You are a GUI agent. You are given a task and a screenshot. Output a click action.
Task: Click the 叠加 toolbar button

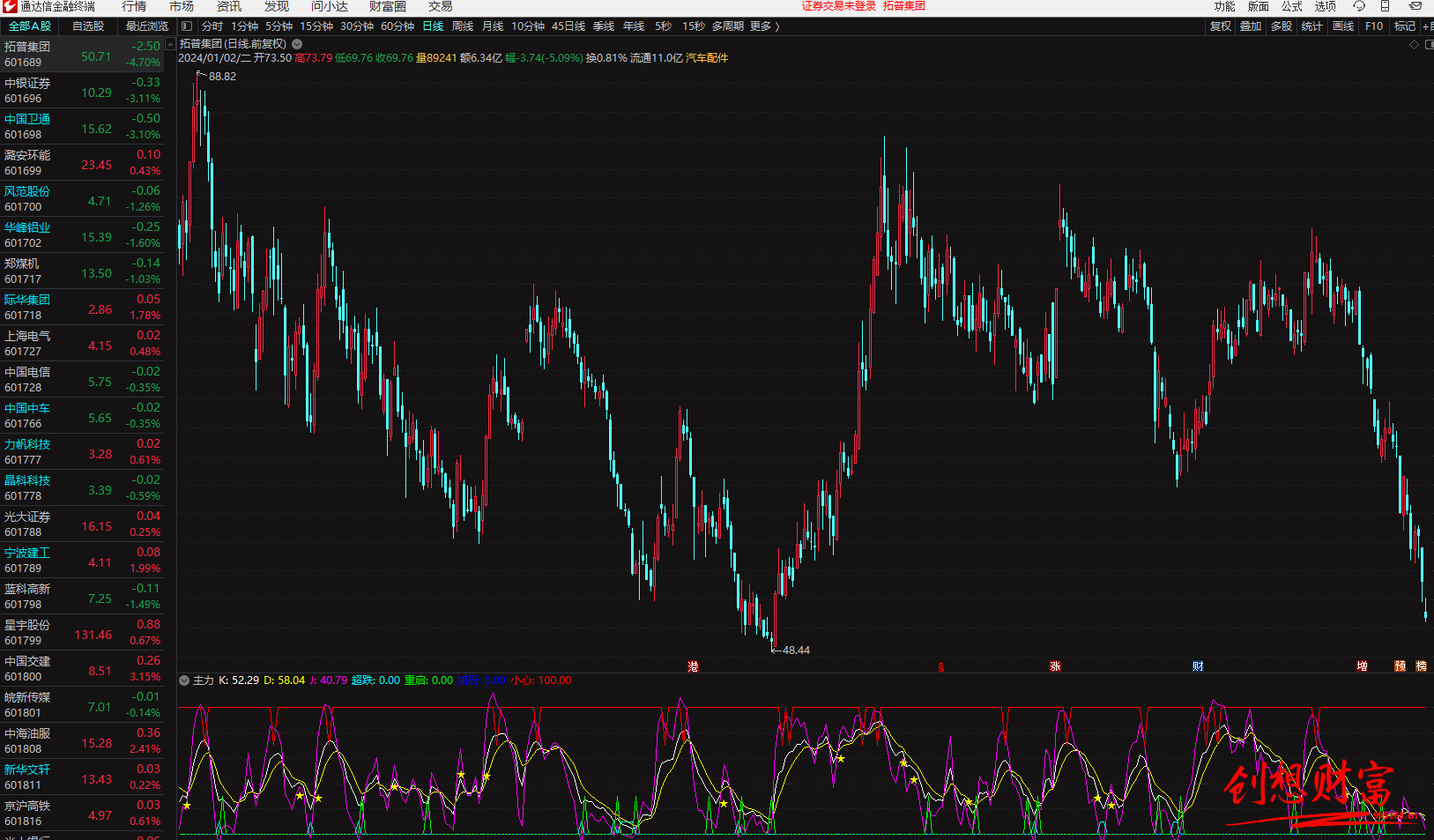pos(1251,26)
